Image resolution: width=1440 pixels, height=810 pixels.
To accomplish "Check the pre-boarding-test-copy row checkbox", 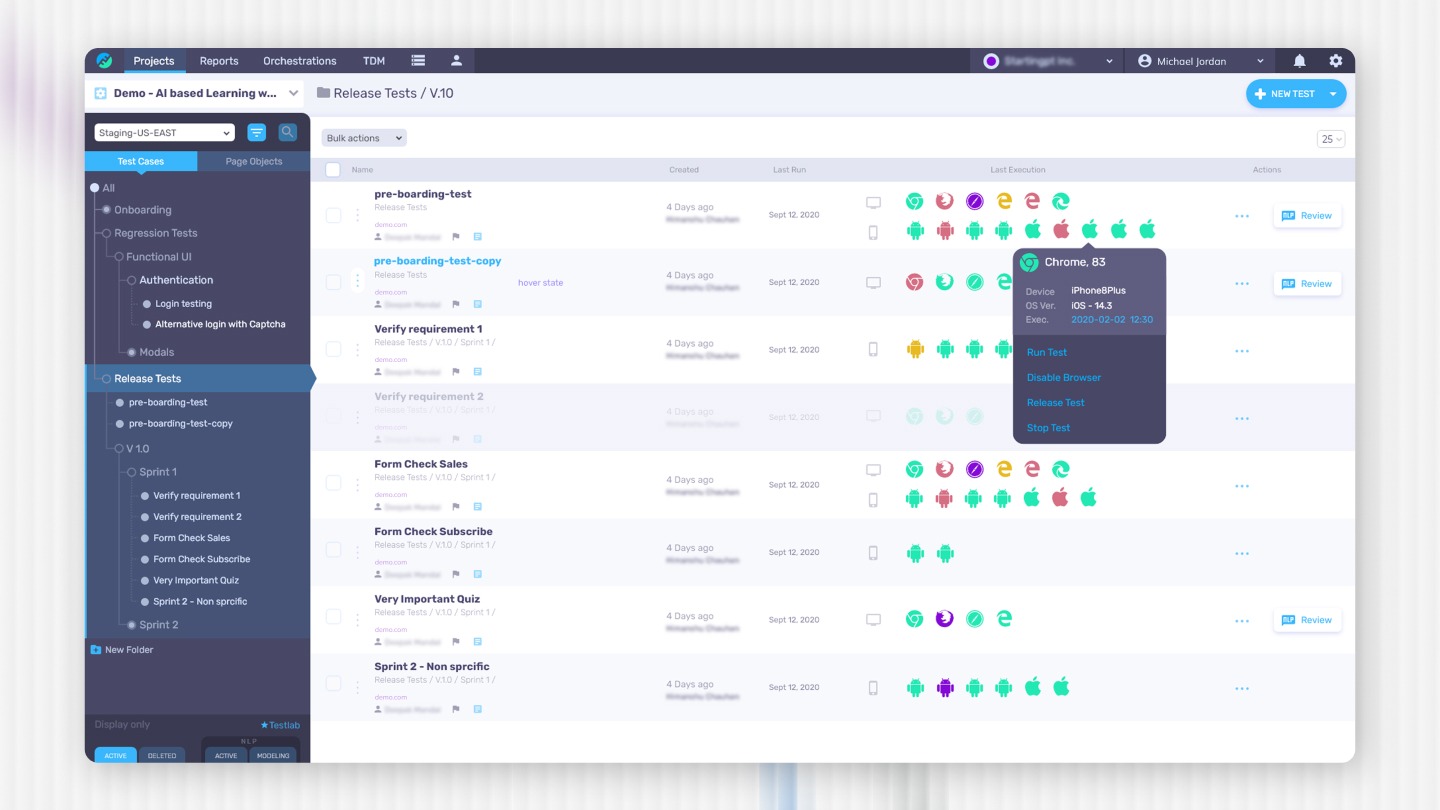I will tap(333, 282).
